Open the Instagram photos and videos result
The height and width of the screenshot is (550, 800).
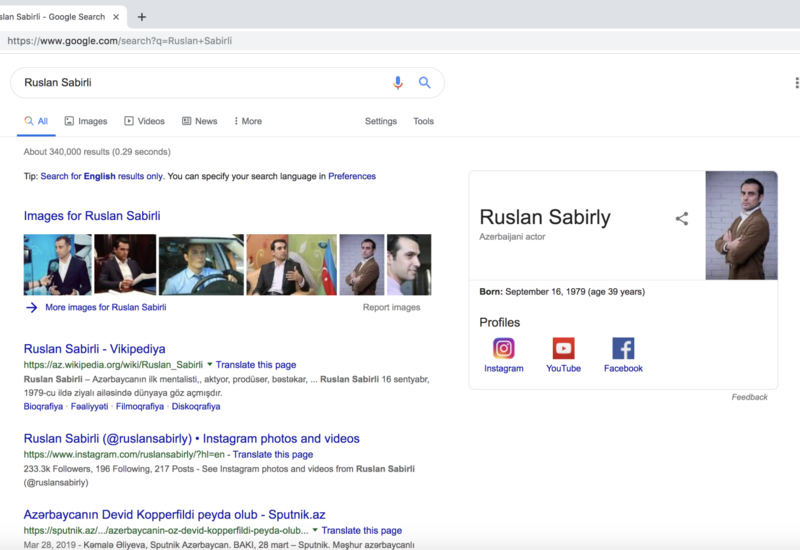coord(191,439)
